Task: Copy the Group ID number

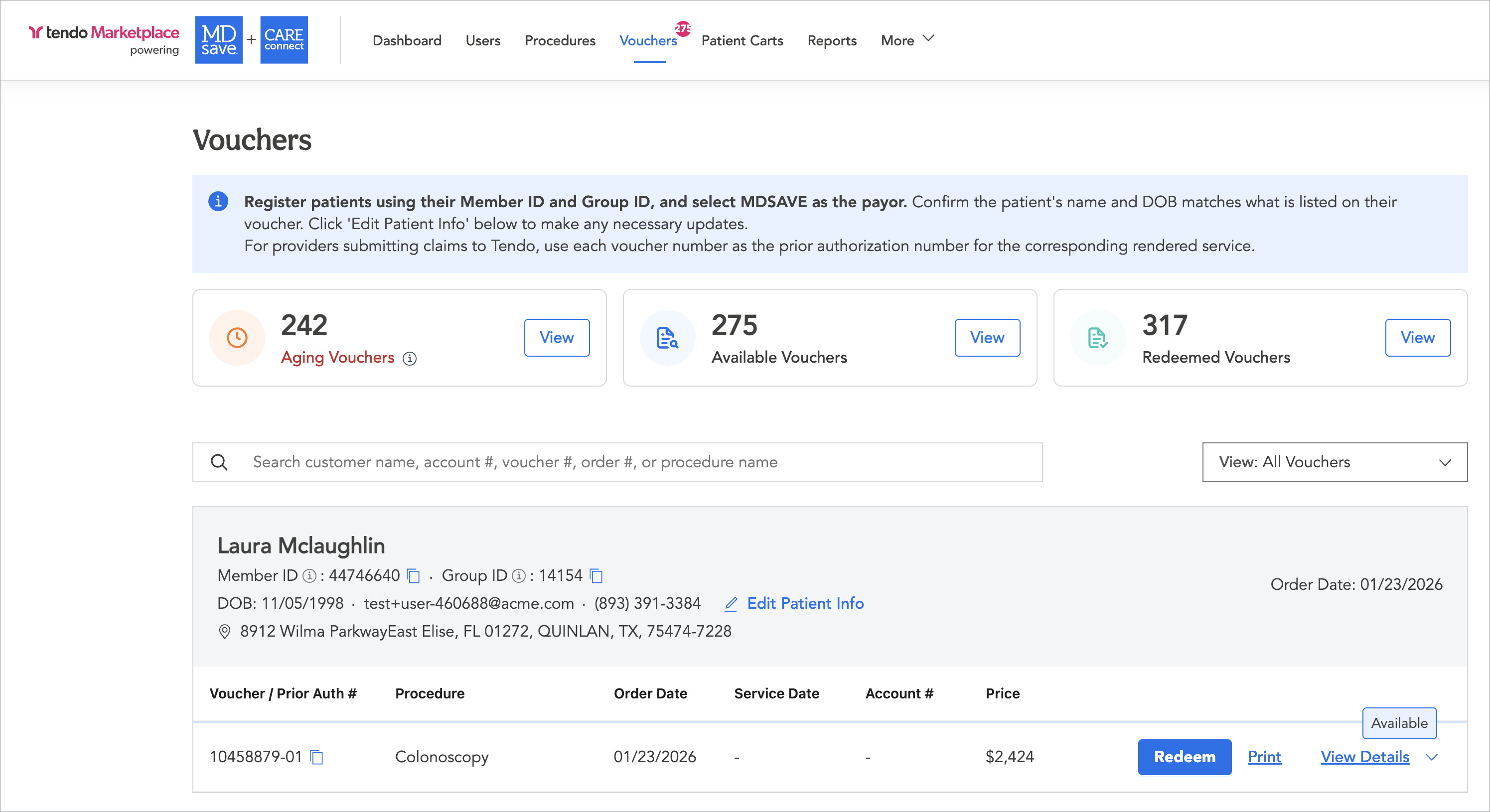Action: pyautogui.click(x=596, y=575)
